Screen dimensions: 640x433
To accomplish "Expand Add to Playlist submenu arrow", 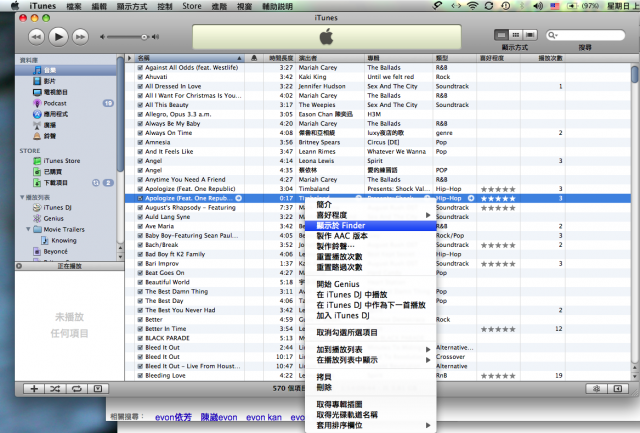I will point(428,349).
